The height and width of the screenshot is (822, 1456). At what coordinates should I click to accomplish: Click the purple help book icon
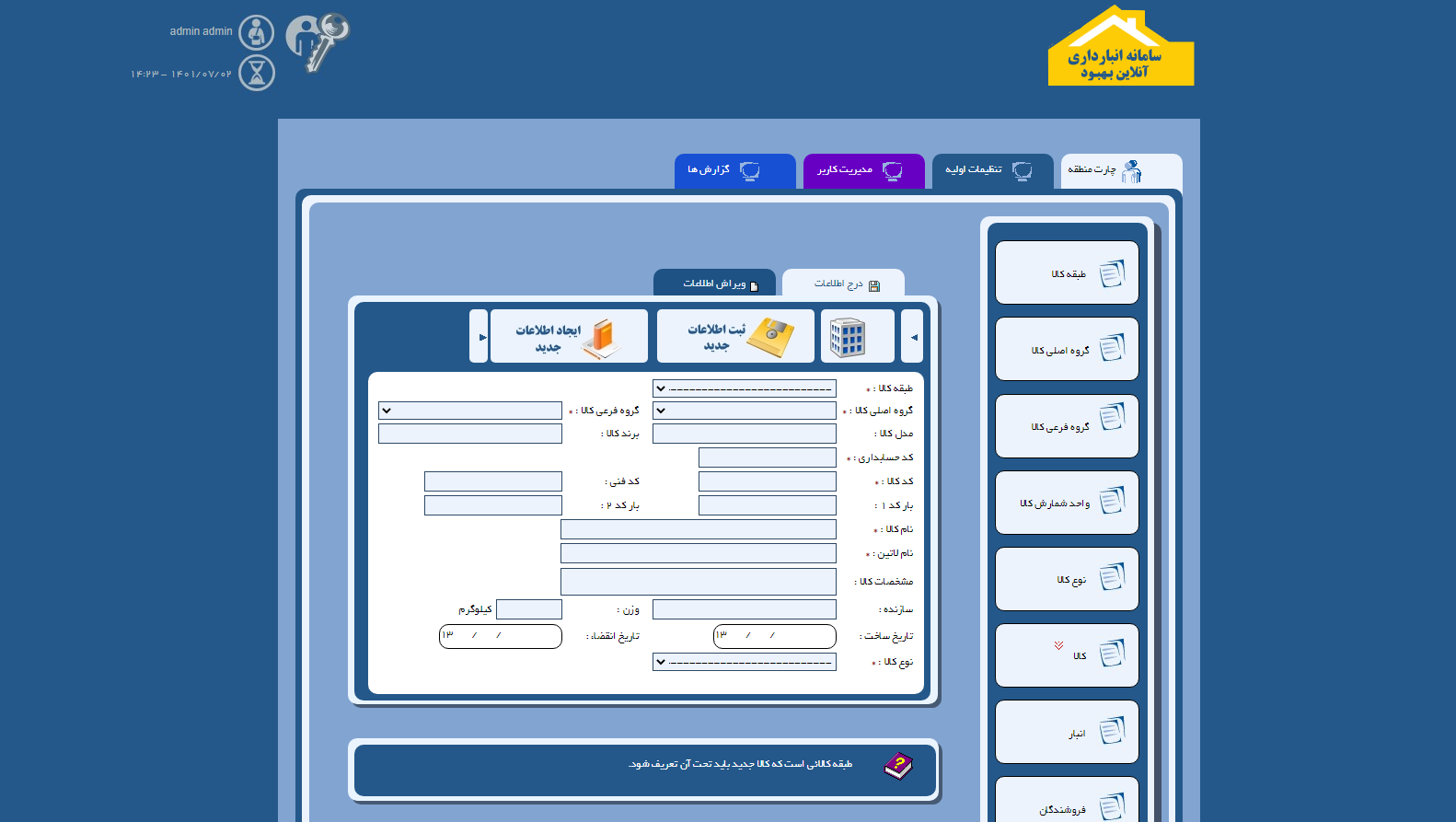click(x=897, y=766)
